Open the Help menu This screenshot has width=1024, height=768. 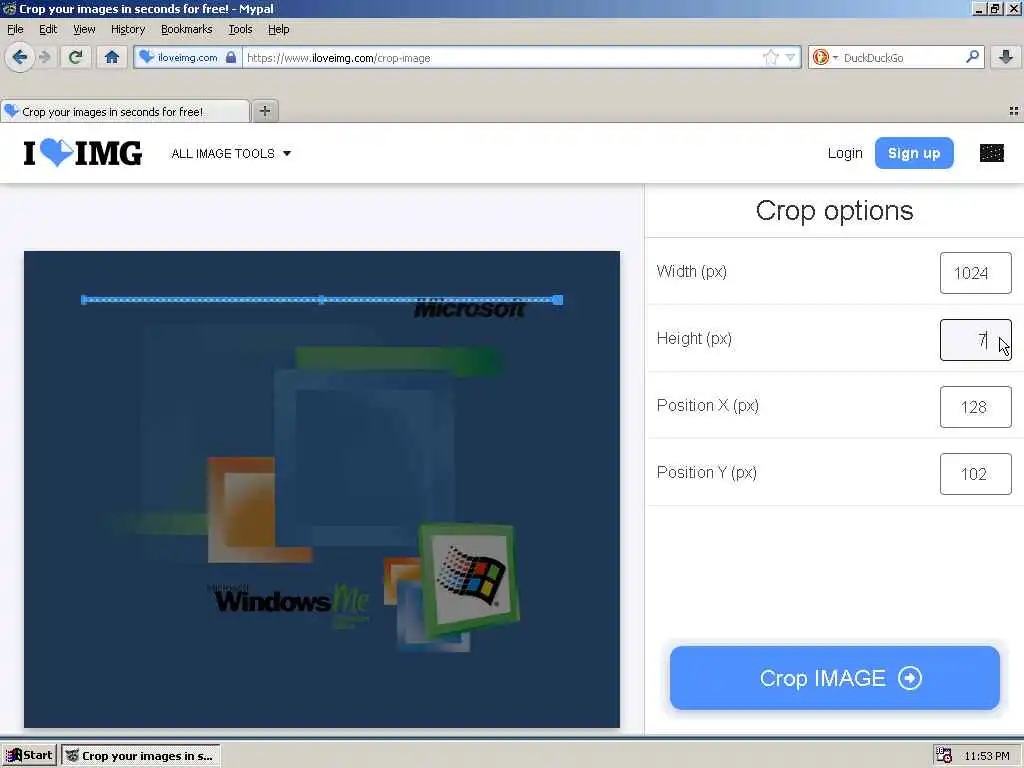[279, 29]
